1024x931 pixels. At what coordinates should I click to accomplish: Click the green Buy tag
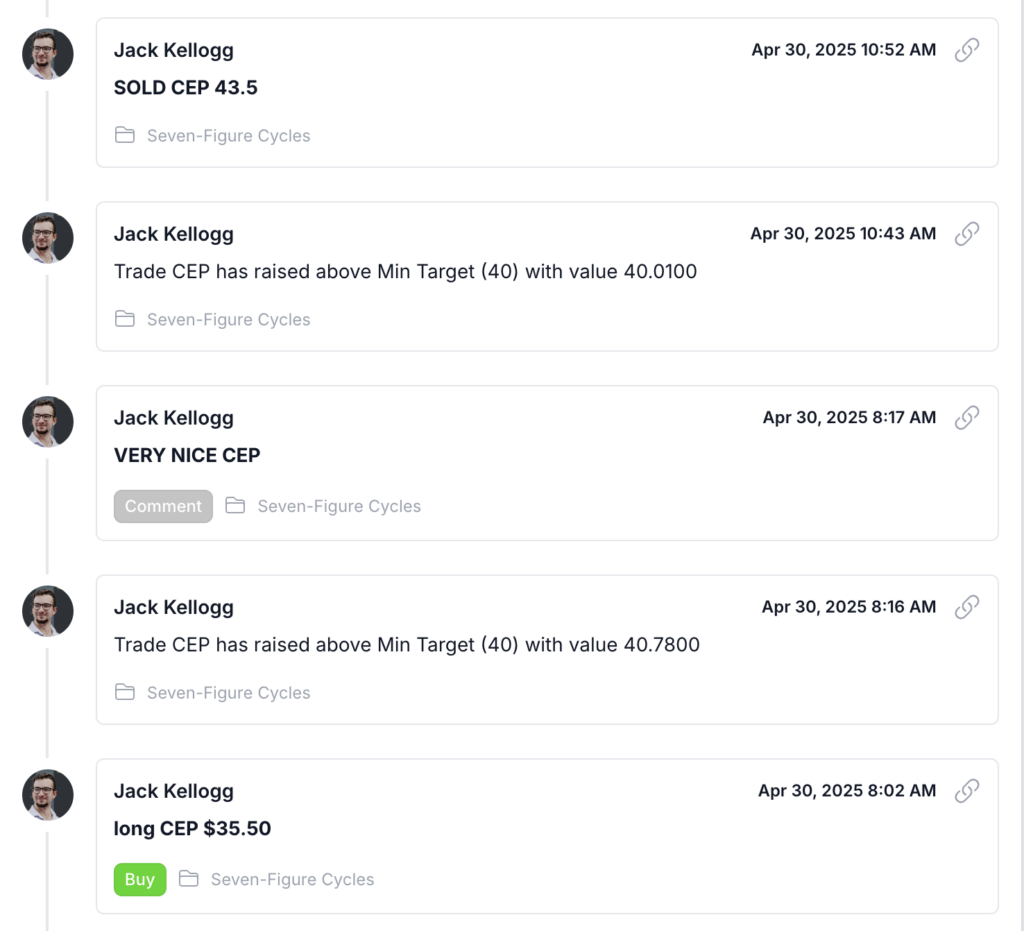coord(140,879)
